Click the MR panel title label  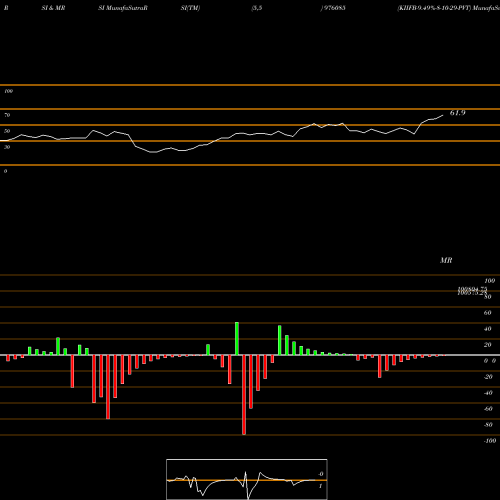446,260
